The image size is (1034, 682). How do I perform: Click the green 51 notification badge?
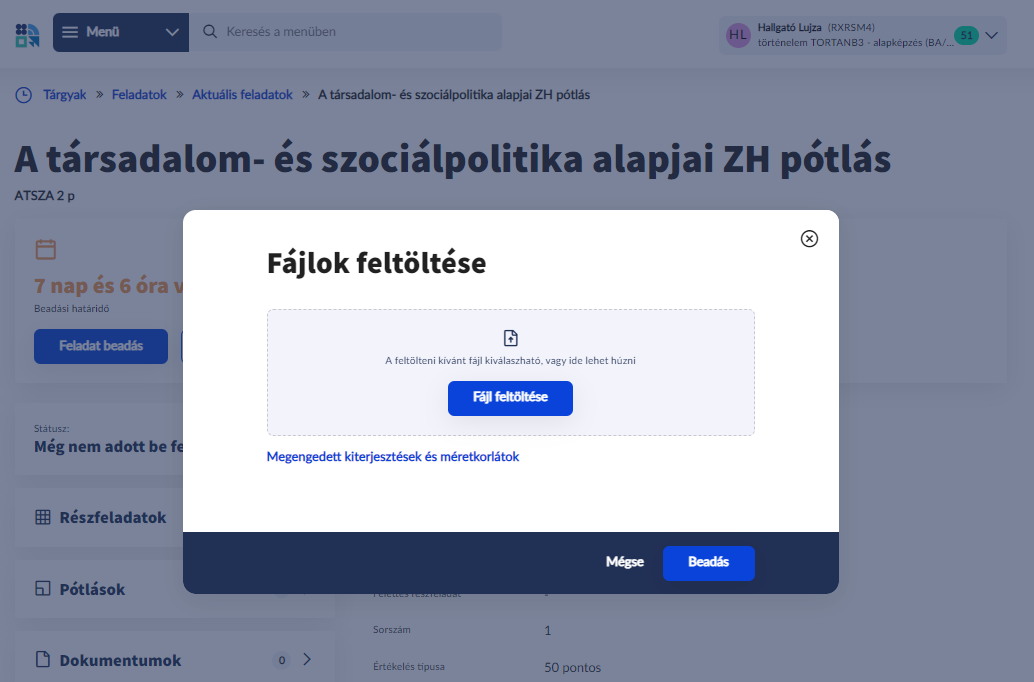coord(966,35)
